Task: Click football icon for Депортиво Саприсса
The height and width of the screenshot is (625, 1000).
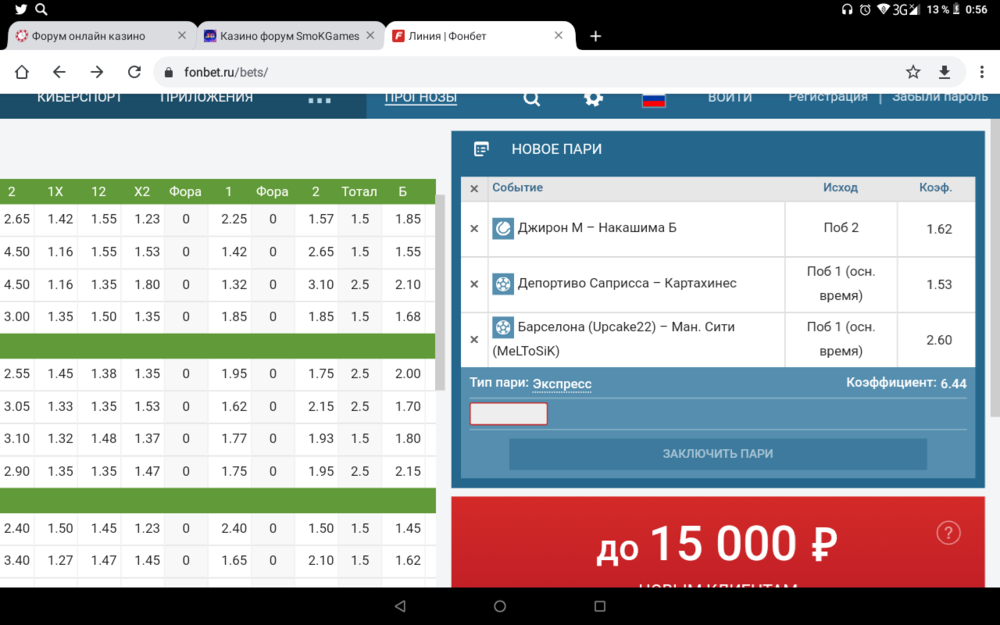Action: [x=503, y=284]
